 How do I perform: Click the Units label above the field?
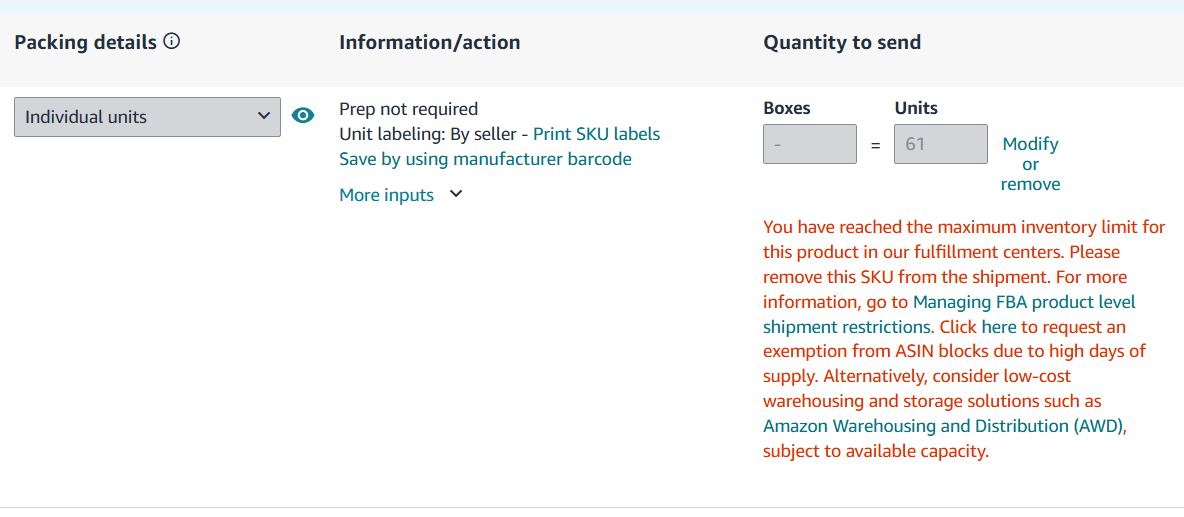(x=916, y=108)
